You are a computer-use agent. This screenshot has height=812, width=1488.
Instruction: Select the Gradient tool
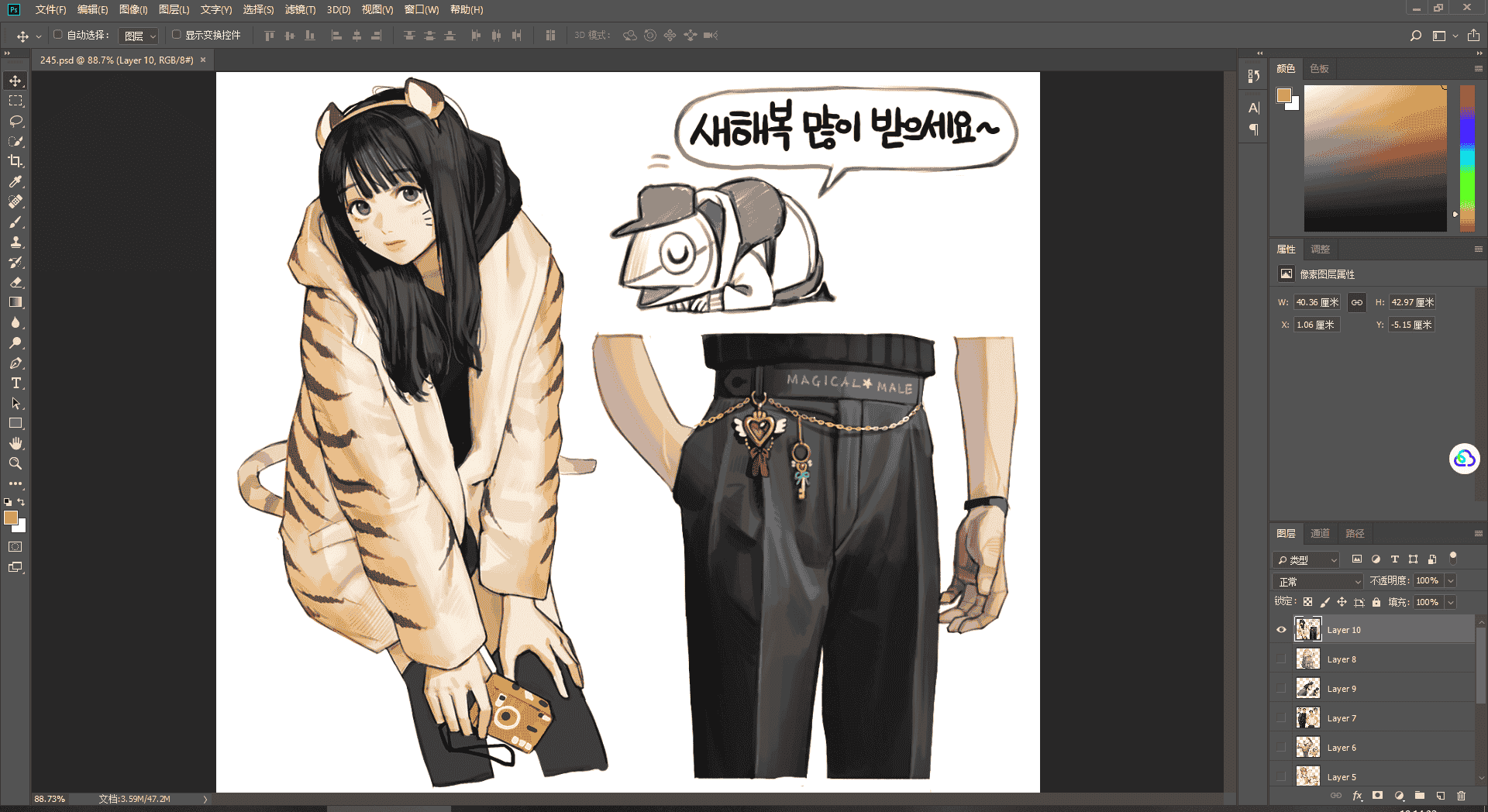15,302
